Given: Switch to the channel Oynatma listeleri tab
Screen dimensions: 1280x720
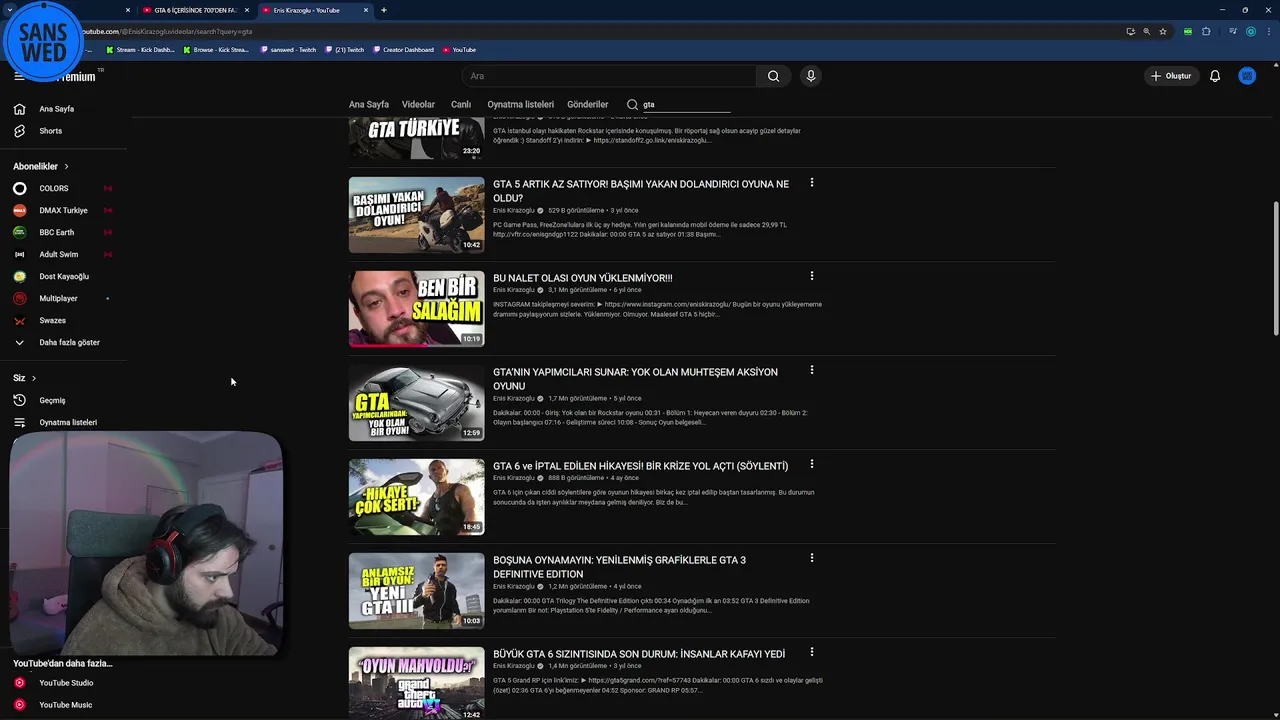Looking at the screenshot, I should point(520,104).
